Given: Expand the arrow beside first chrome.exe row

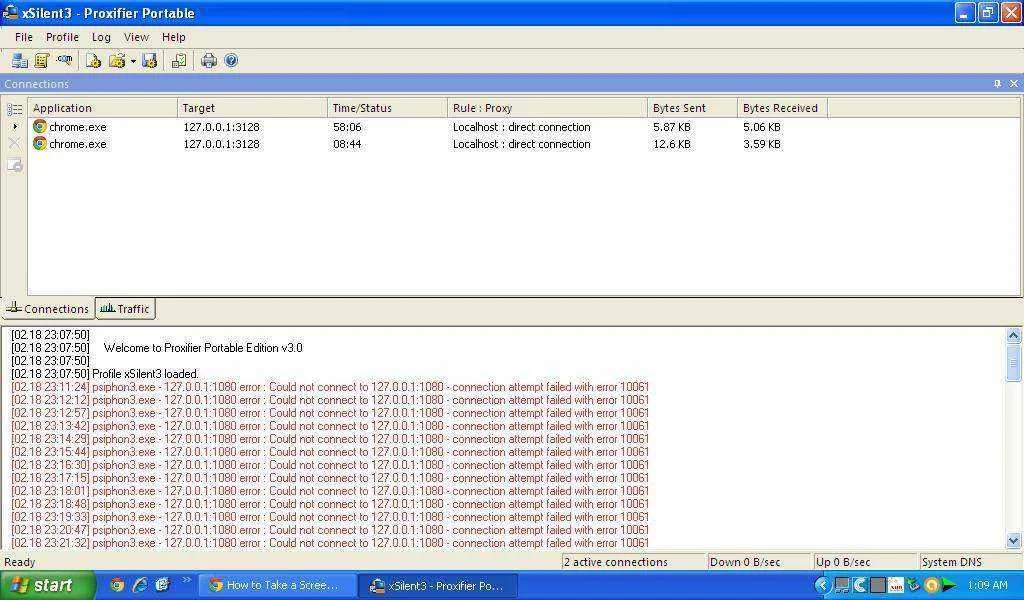Looking at the screenshot, I should point(15,127).
